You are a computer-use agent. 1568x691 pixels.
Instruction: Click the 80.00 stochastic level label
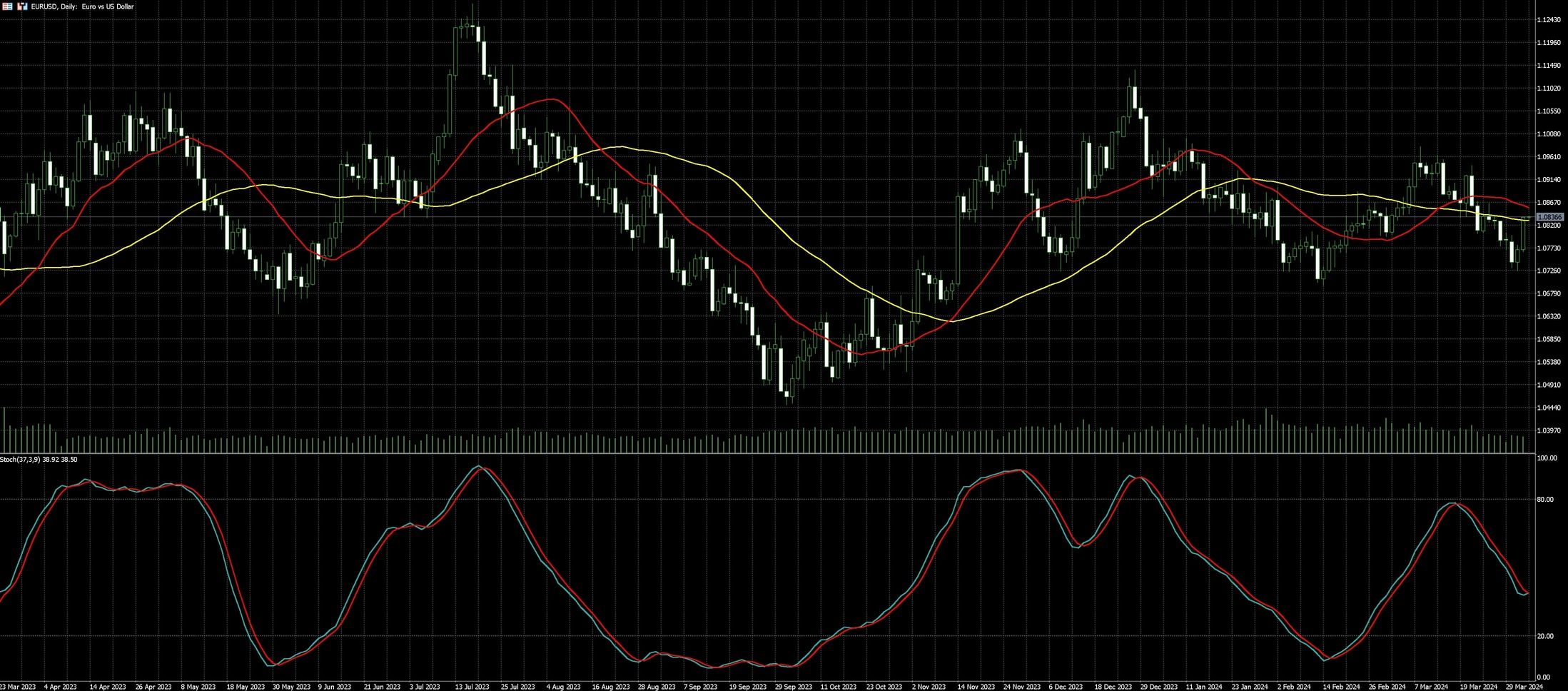(x=1544, y=499)
